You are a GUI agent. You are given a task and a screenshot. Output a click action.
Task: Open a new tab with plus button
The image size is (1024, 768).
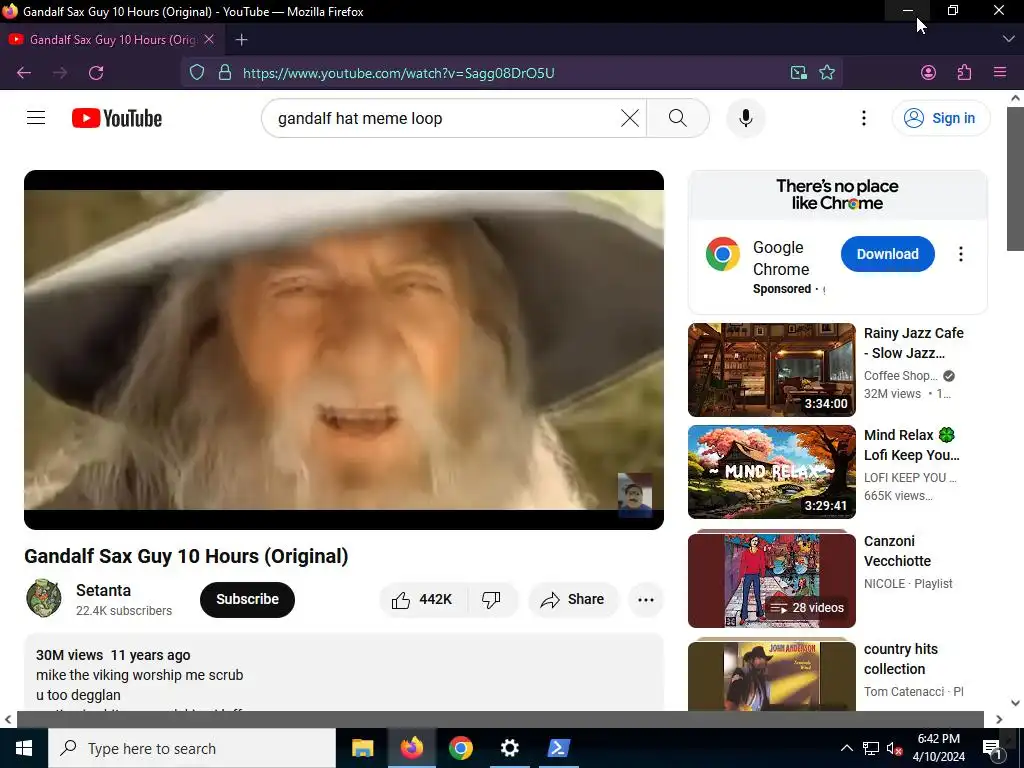[x=242, y=40]
